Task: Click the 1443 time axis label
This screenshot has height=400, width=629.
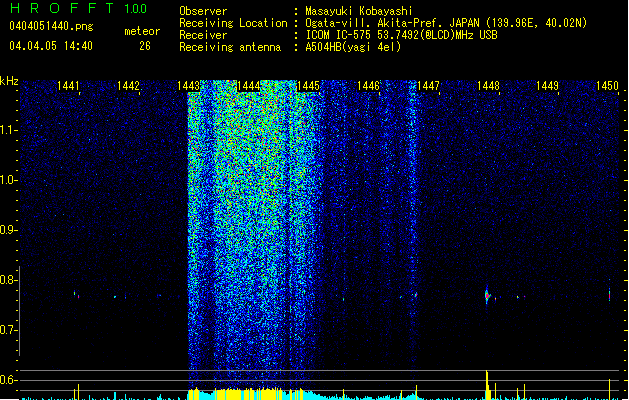Action: [188, 86]
